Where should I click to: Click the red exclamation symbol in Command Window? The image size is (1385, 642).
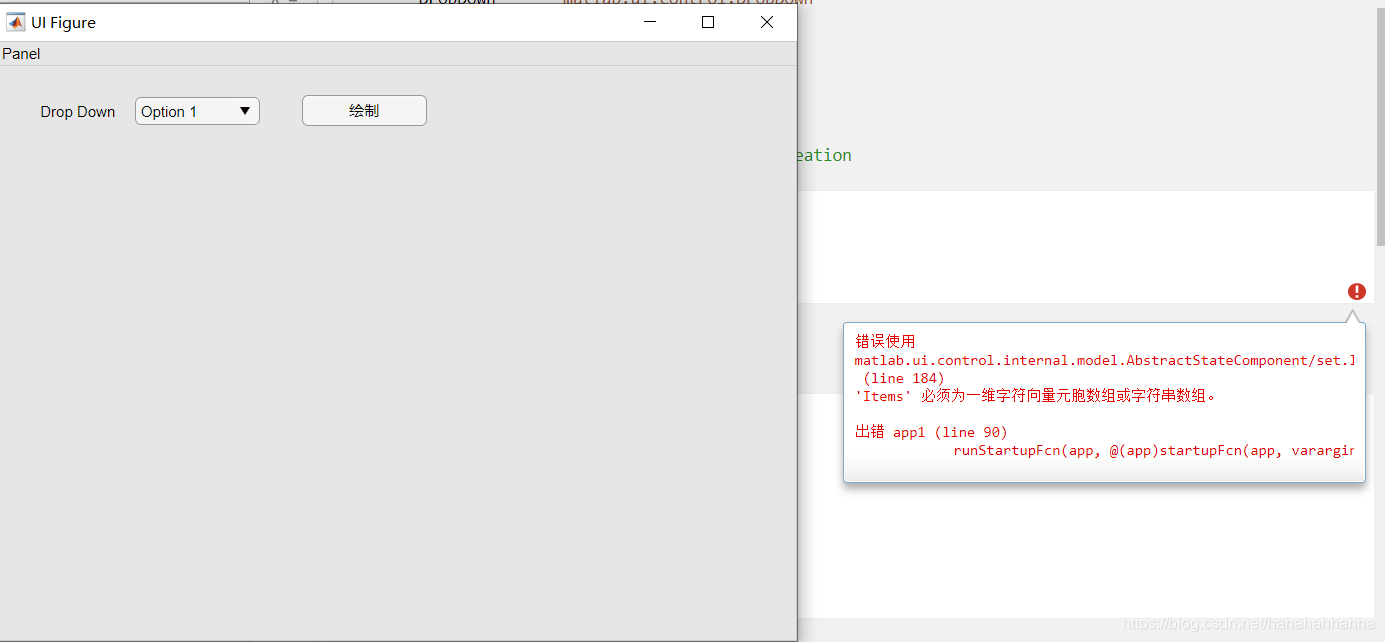pyautogui.click(x=1356, y=291)
